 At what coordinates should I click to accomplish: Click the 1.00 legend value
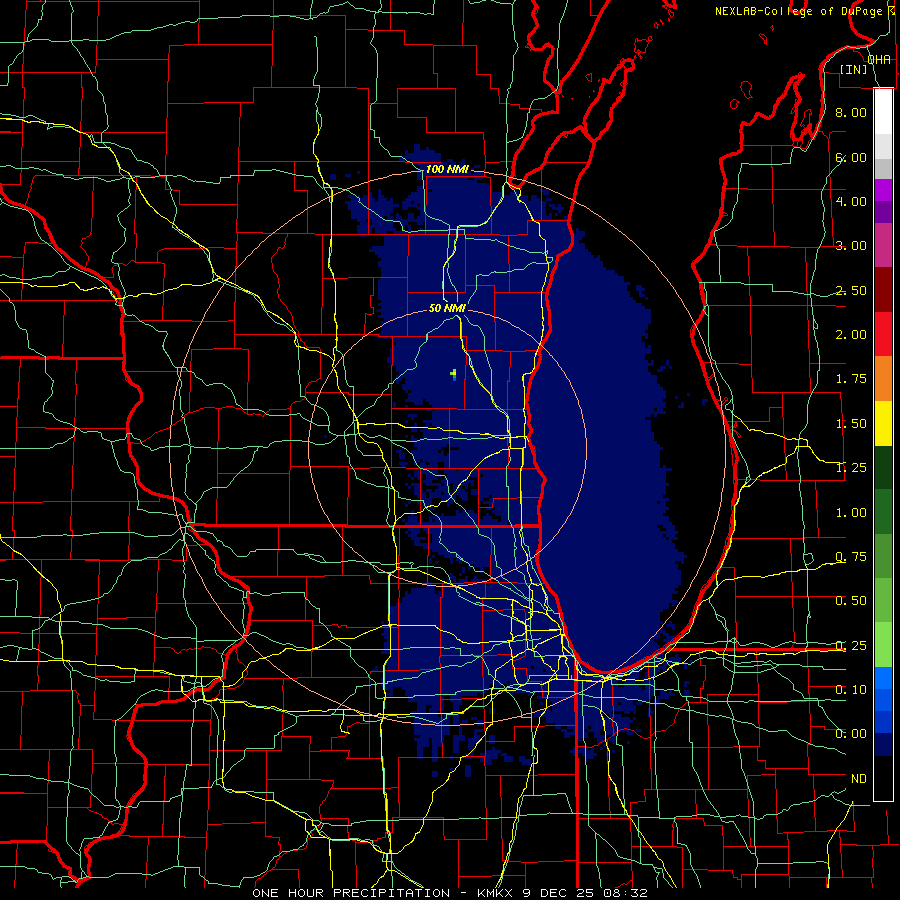[851, 513]
